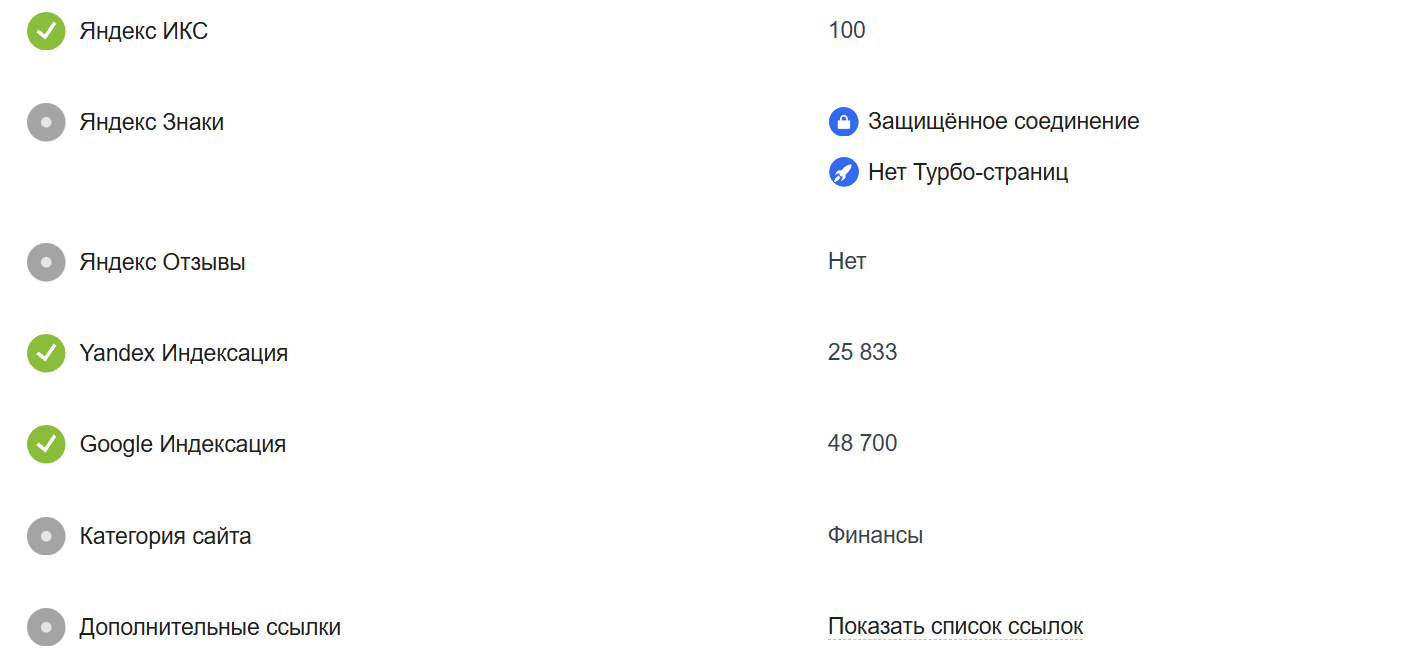Select the Google Индексация row label
The width and height of the screenshot is (1419, 671).
(x=183, y=444)
